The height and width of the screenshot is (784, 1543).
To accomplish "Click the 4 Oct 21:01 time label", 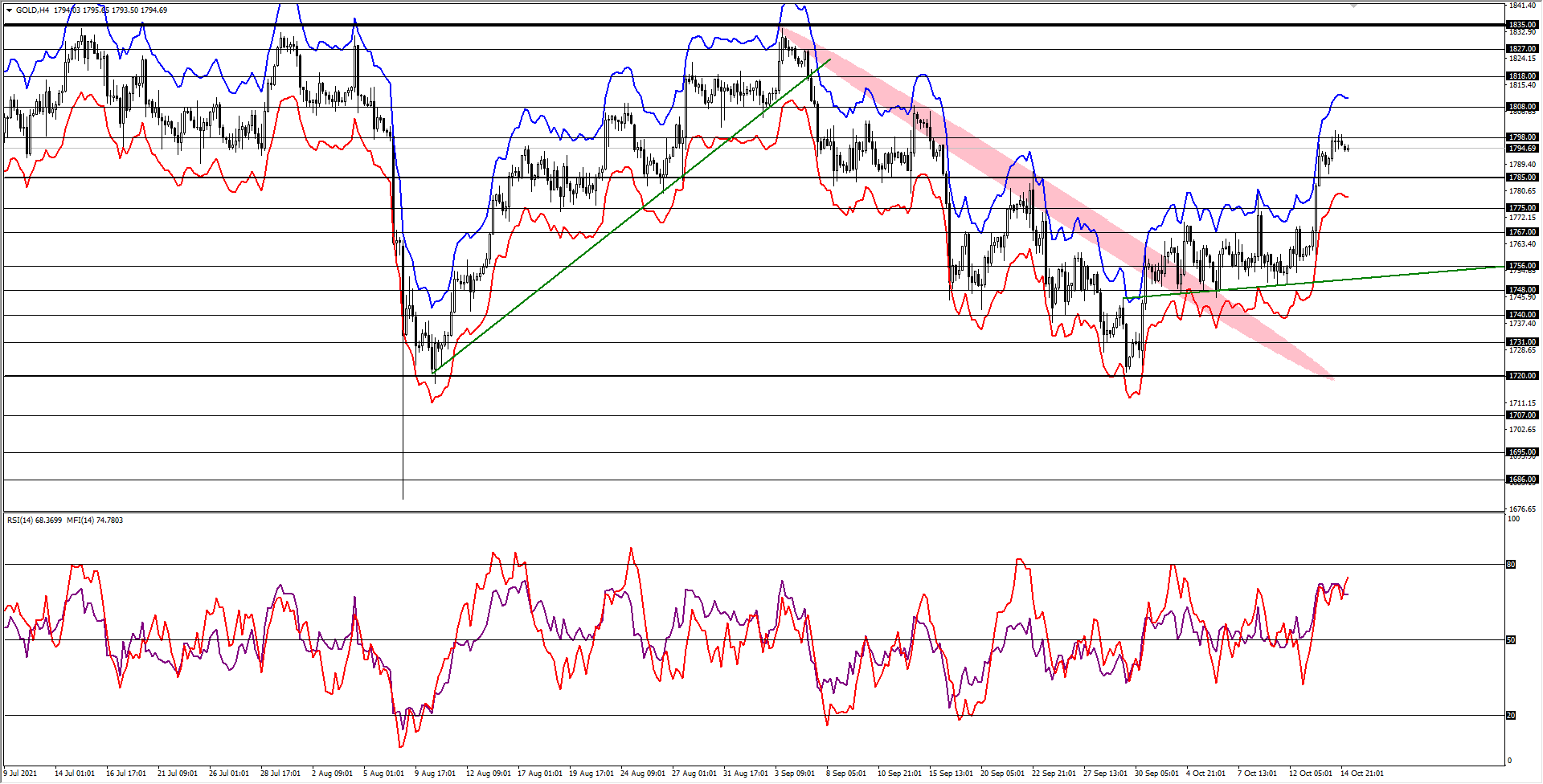I will coord(1206,774).
